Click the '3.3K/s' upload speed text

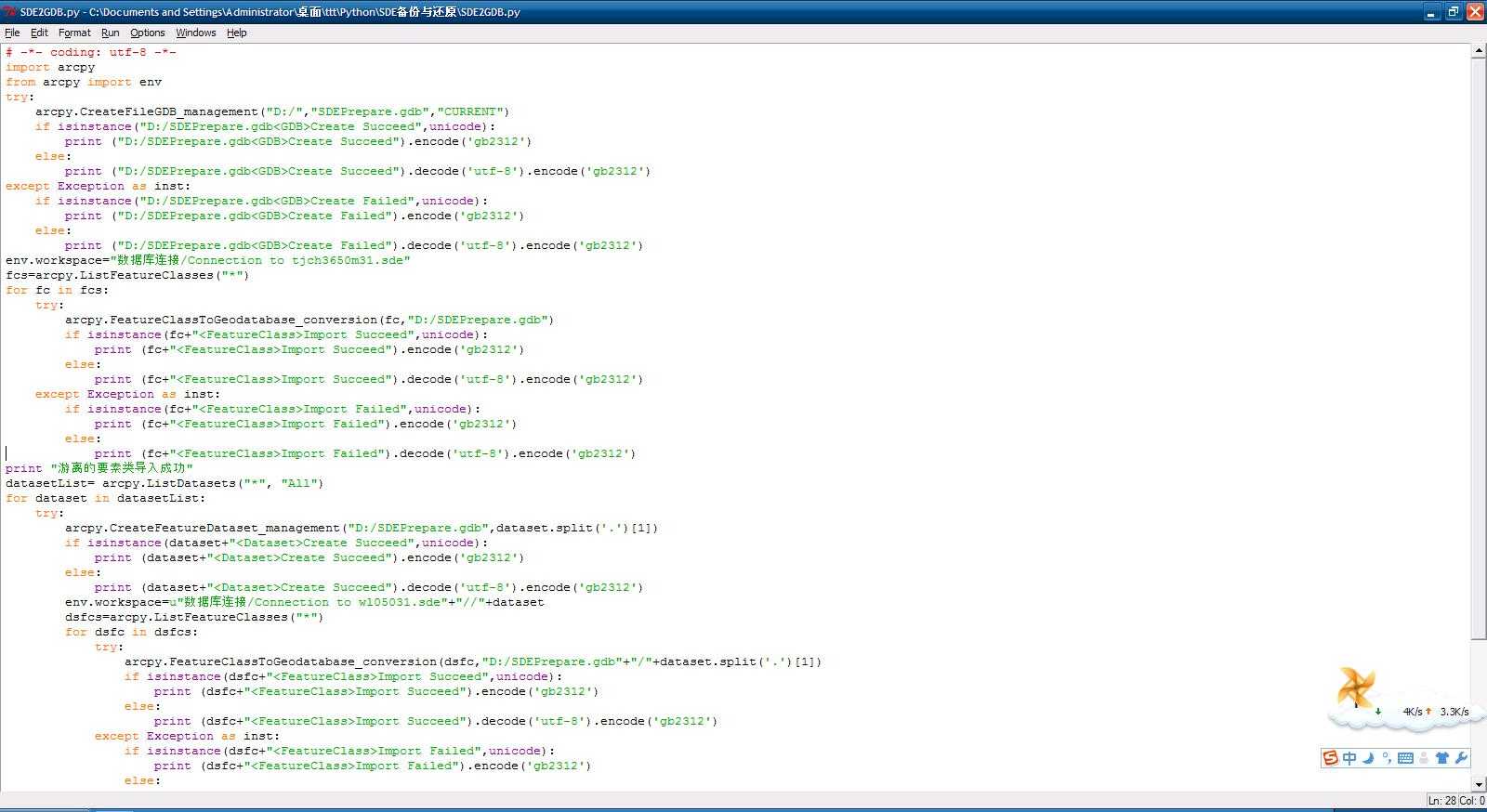tap(1454, 712)
